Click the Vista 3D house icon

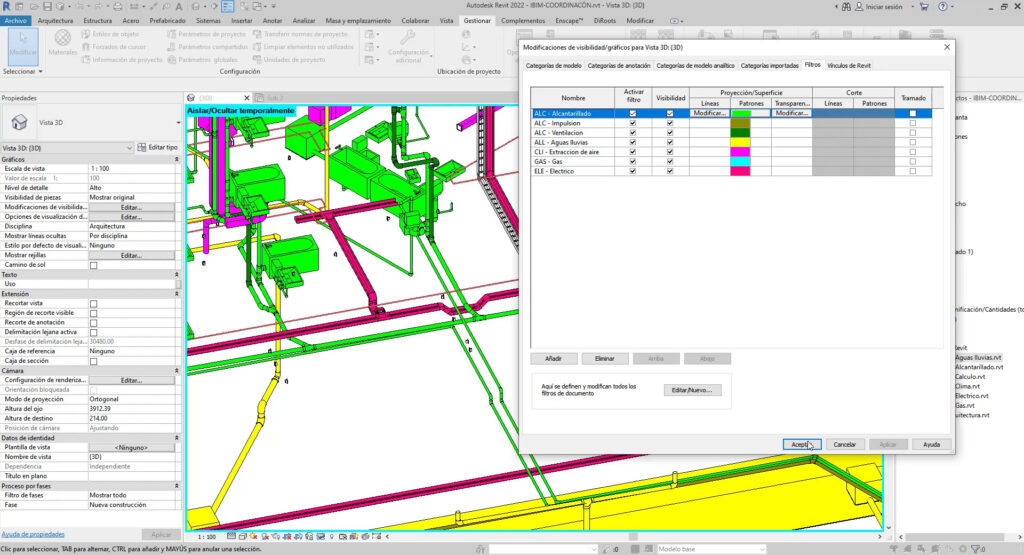tap(19, 120)
